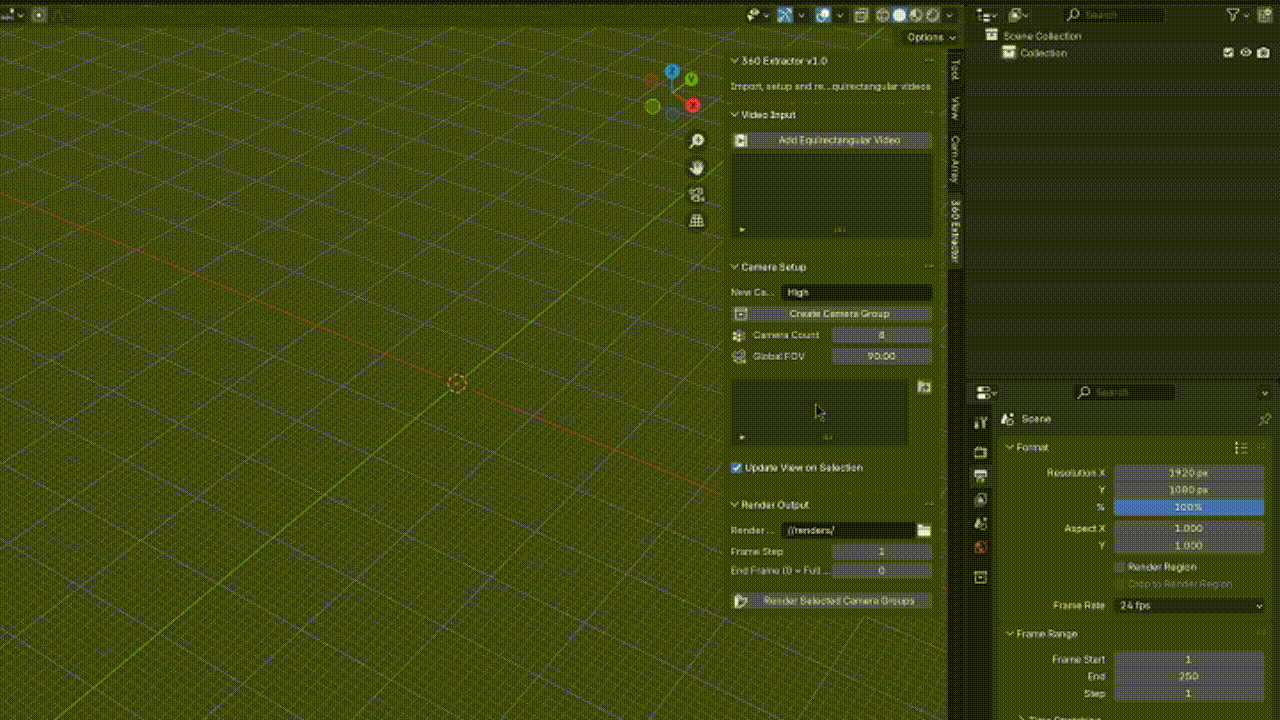Toggle Collection exclude checkbox in Outliner
The width and height of the screenshot is (1280, 720).
(1228, 53)
